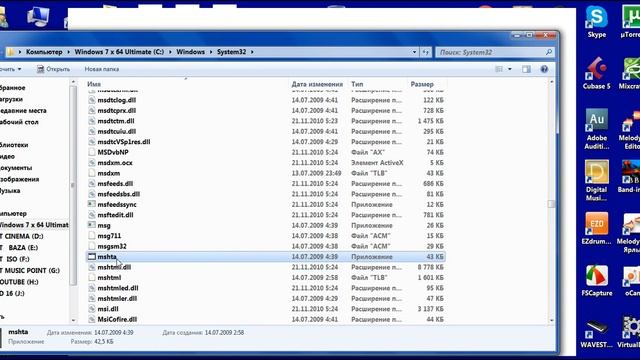Open FSCapture desktop shortcut
Image resolution: width=640 pixels, height=360 pixels.
tap(596, 280)
